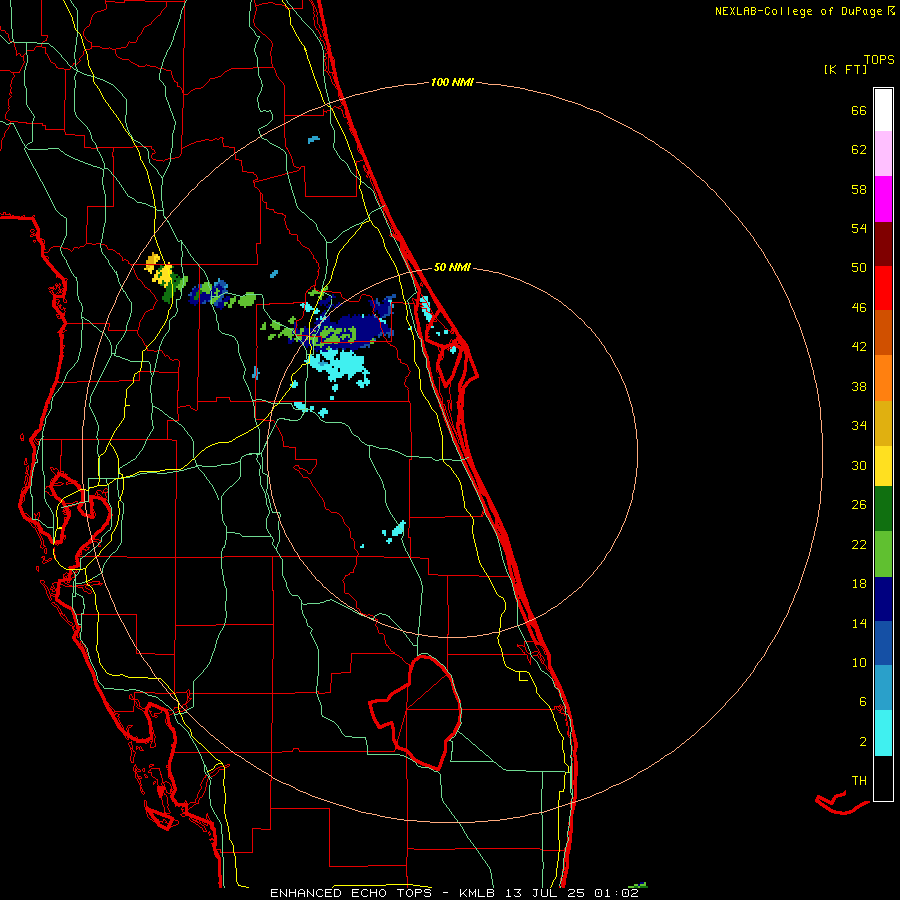The image size is (900, 900).
Task: Click legend value 66
Action: pyautogui.click(x=859, y=110)
